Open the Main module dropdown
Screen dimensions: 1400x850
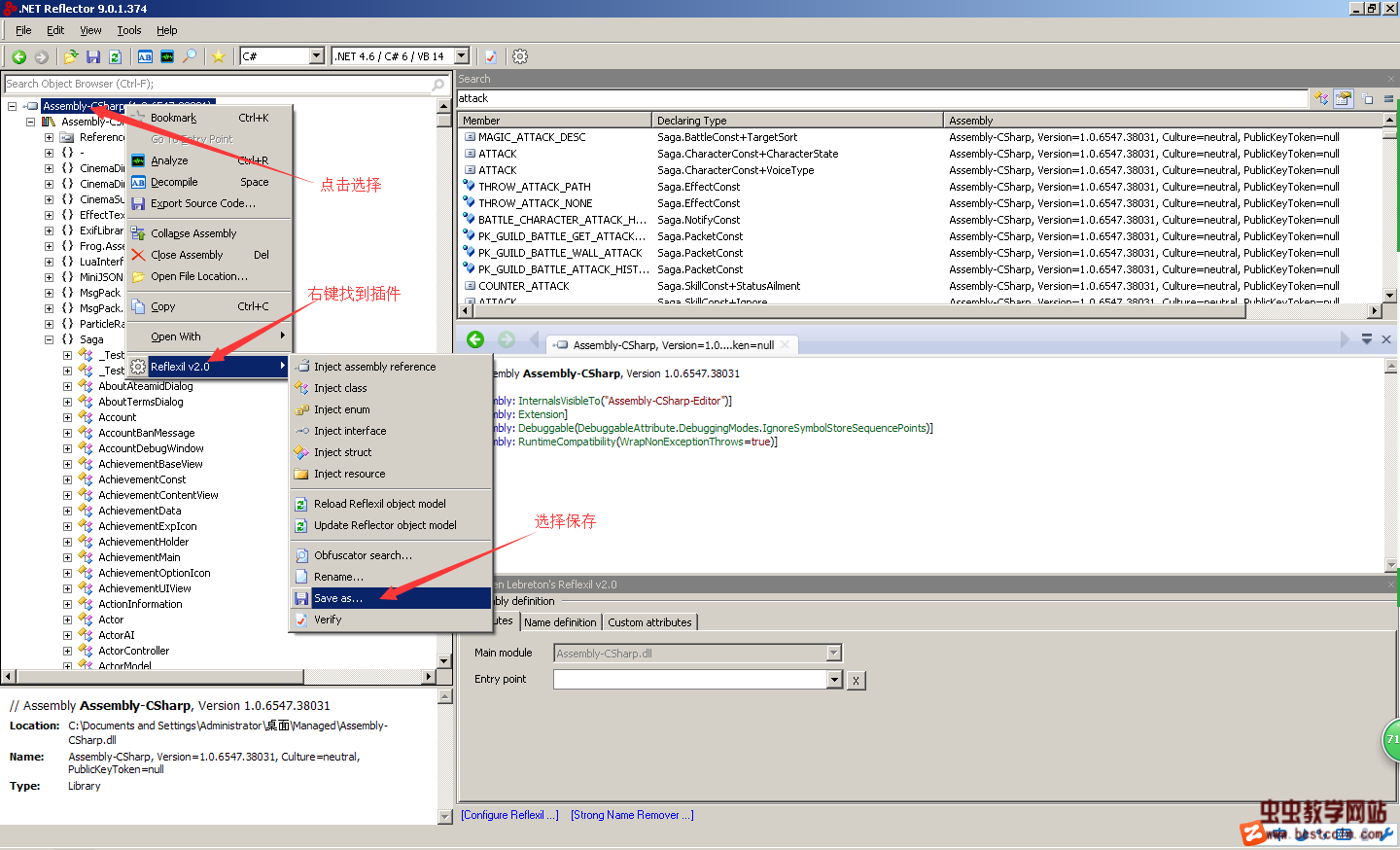tap(833, 654)
